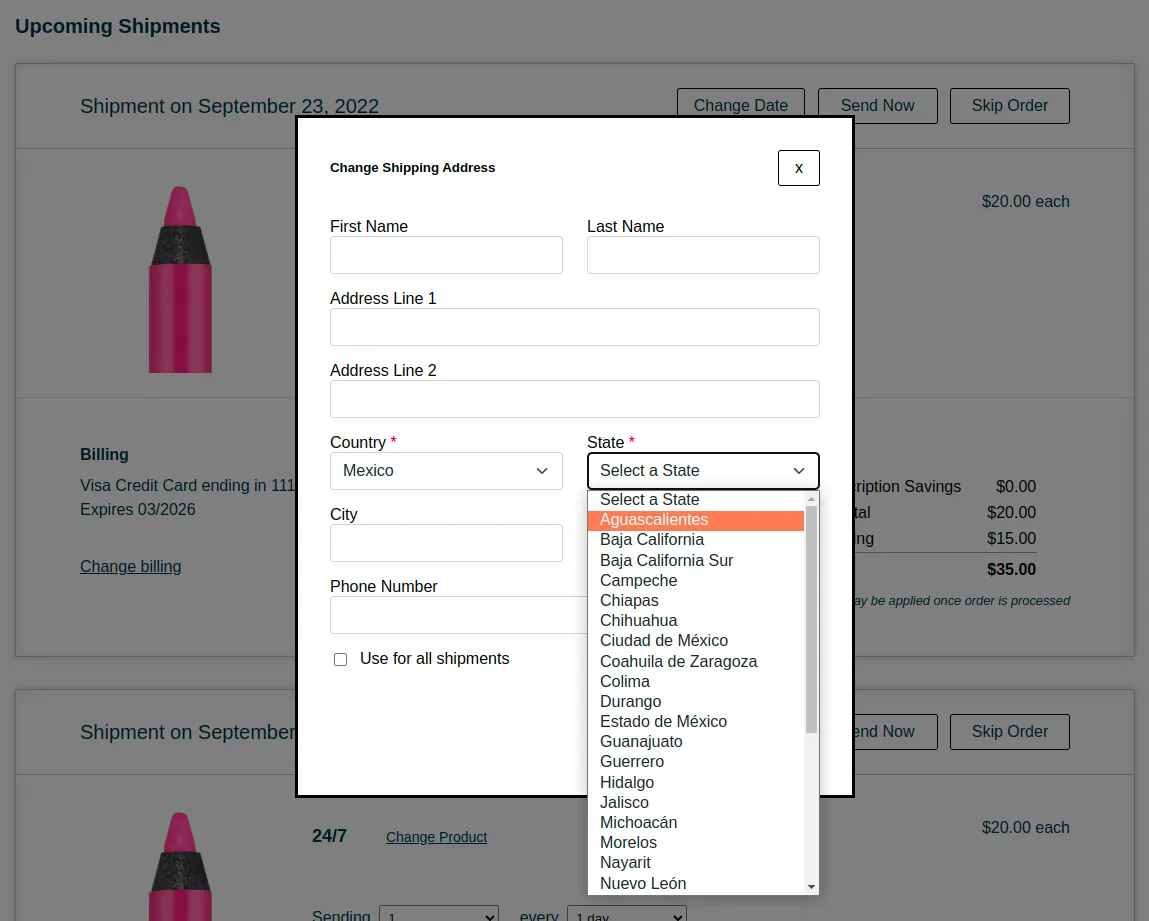The height and width of the screenshot is (921, 1149).
Task: Select Colima from the dropdown
Action: (695, 681)
